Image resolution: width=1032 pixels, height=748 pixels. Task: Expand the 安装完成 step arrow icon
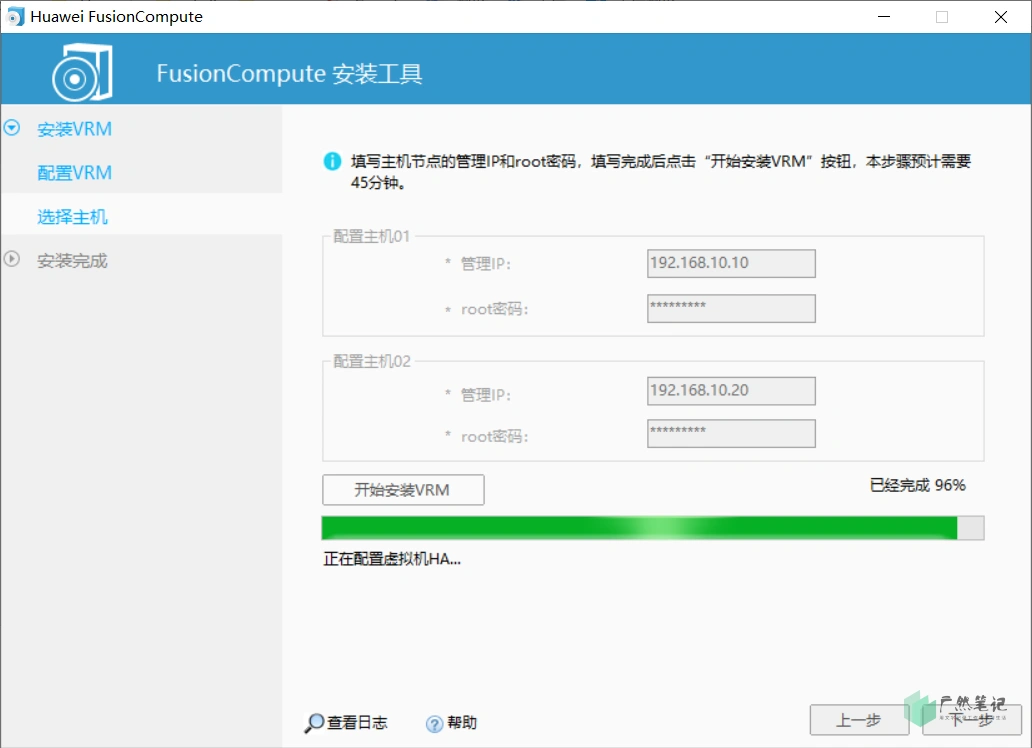click(12, 259)
